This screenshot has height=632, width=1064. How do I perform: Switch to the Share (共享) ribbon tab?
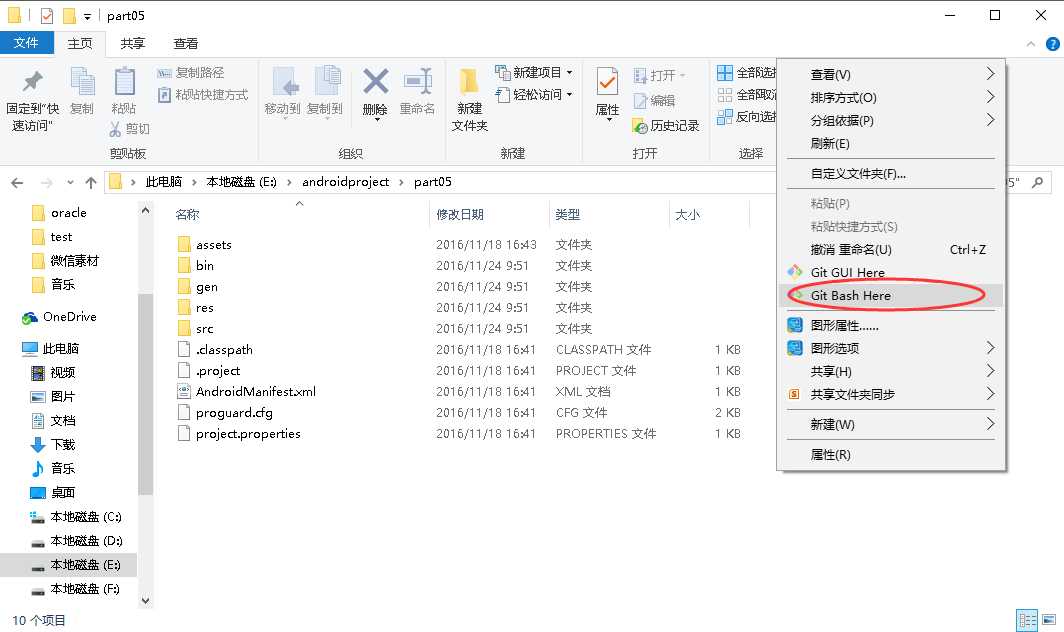click(132, 43)
